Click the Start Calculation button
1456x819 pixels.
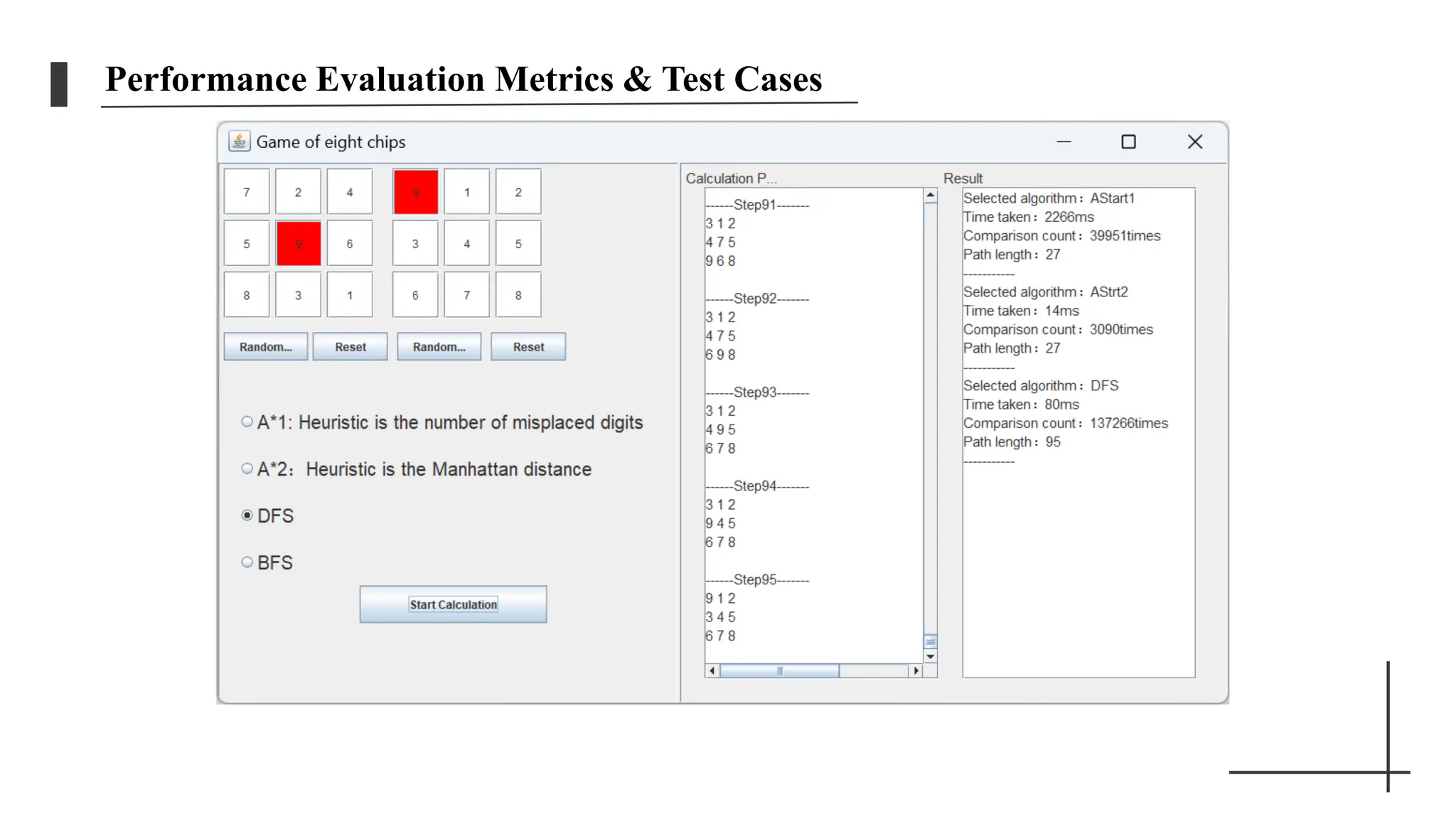[x=453, y=604]
